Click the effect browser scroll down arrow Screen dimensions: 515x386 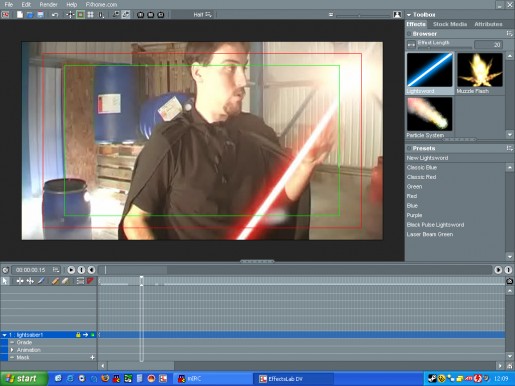point(510,134)
